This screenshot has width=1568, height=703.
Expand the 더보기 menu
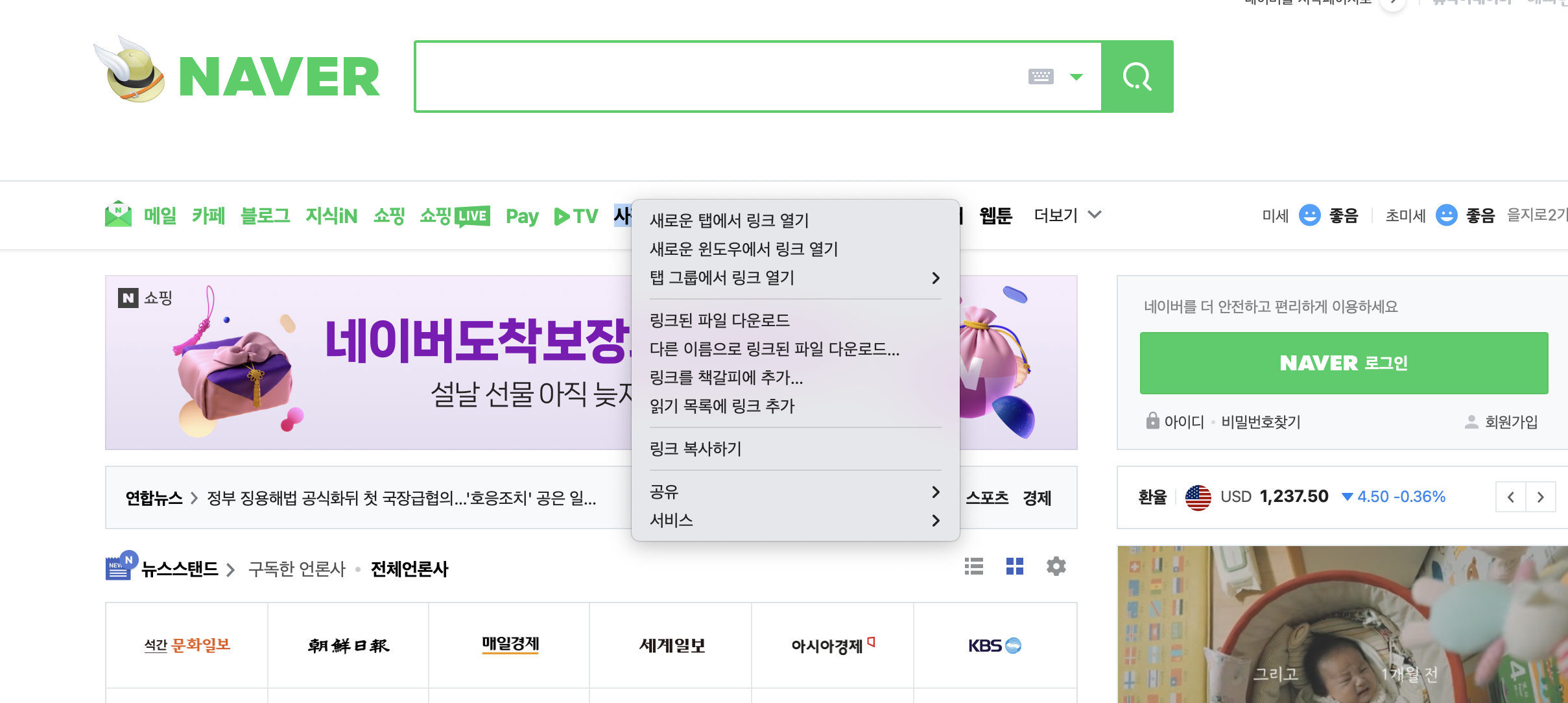1067,215
